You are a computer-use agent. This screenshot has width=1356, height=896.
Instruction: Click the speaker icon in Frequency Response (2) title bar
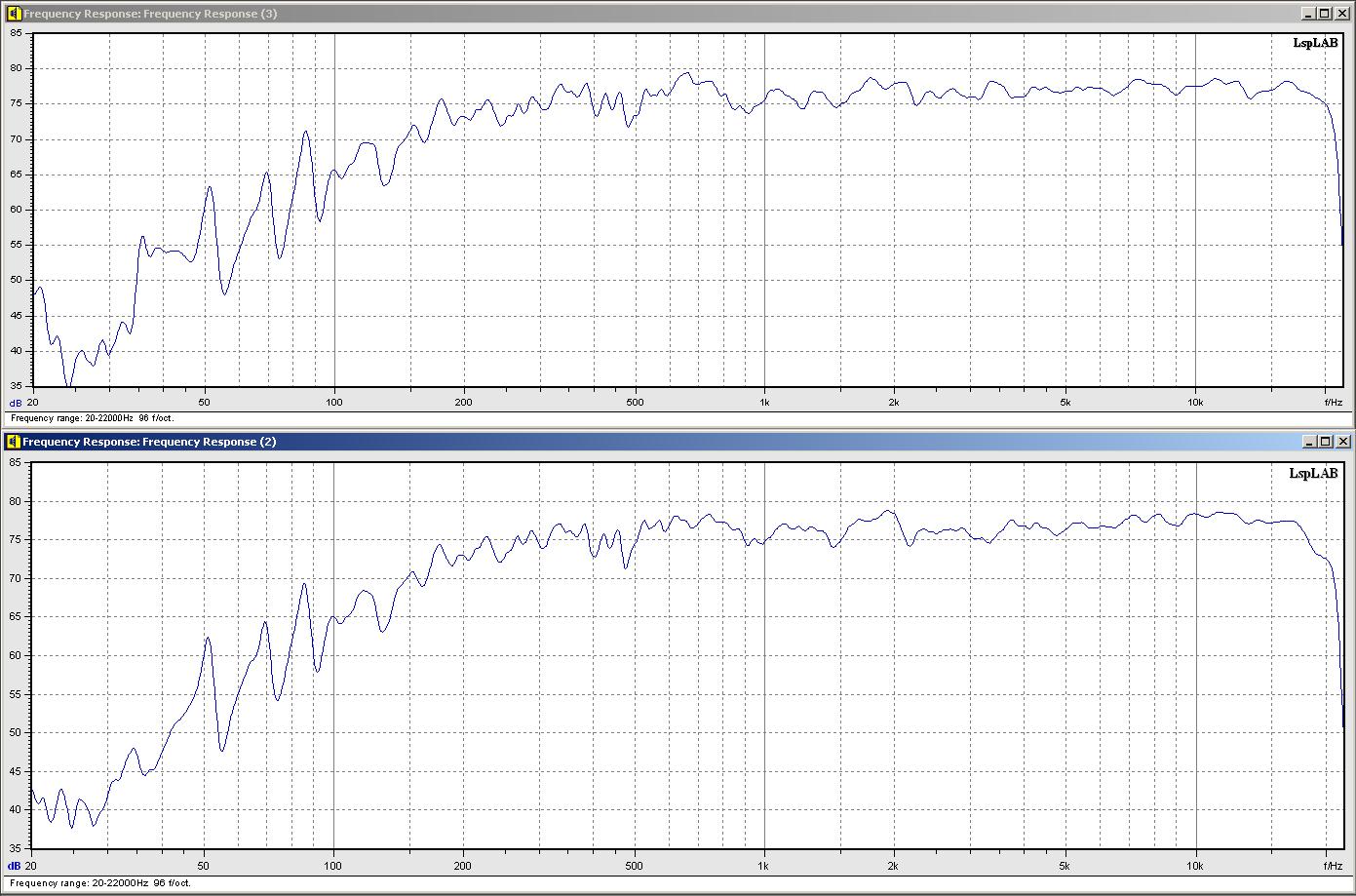(14, 442)
